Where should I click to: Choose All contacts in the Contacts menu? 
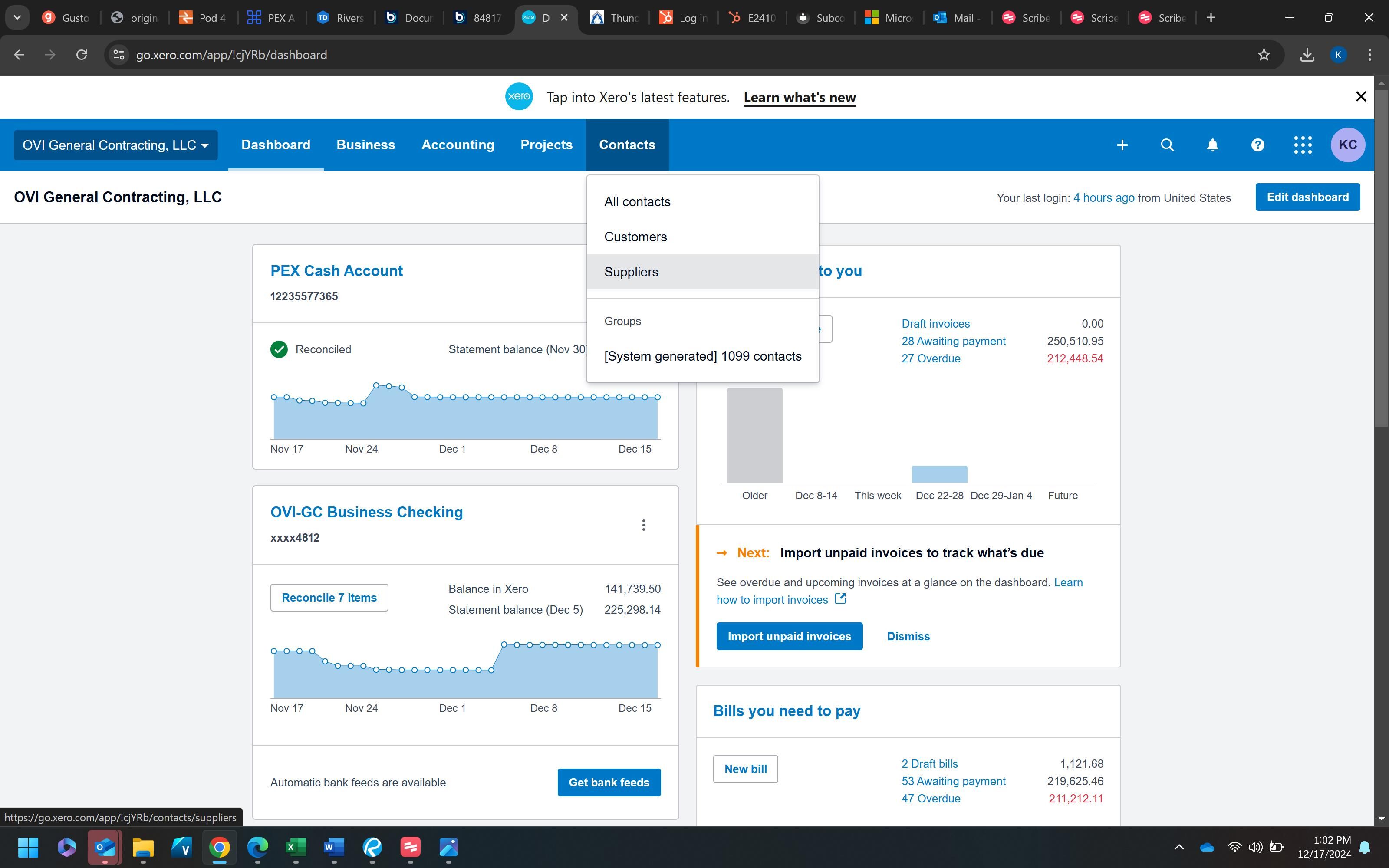[637, 202]
